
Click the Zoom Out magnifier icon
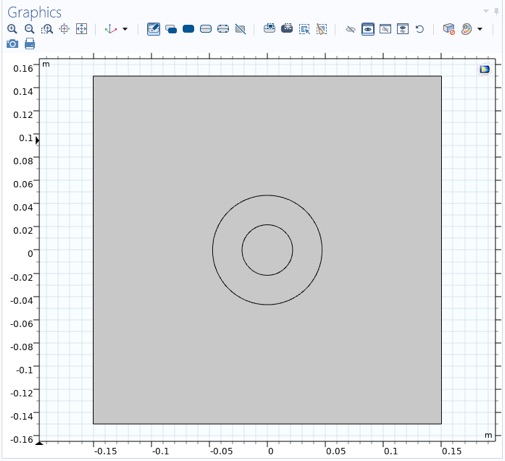pos(29,29)
